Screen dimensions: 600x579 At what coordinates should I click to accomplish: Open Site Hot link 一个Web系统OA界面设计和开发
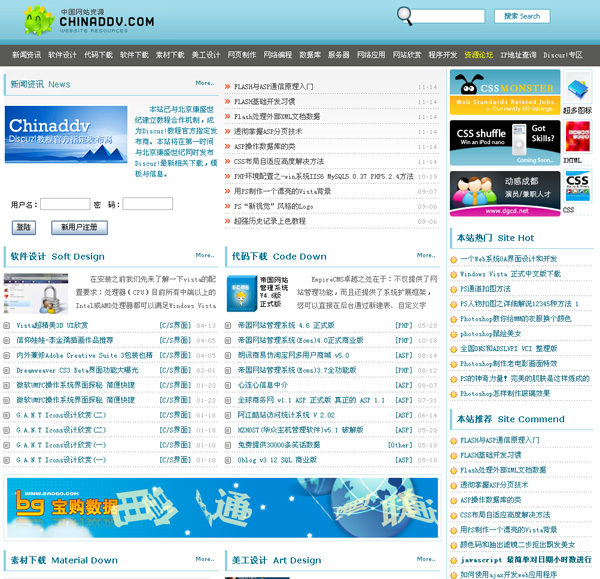click(508, 259)
